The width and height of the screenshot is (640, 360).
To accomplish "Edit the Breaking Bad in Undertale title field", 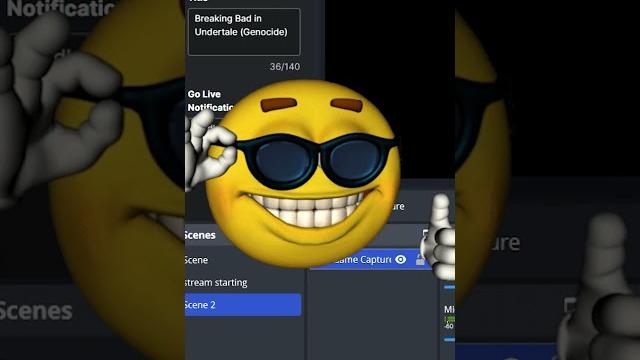I will tap(244, 31).
